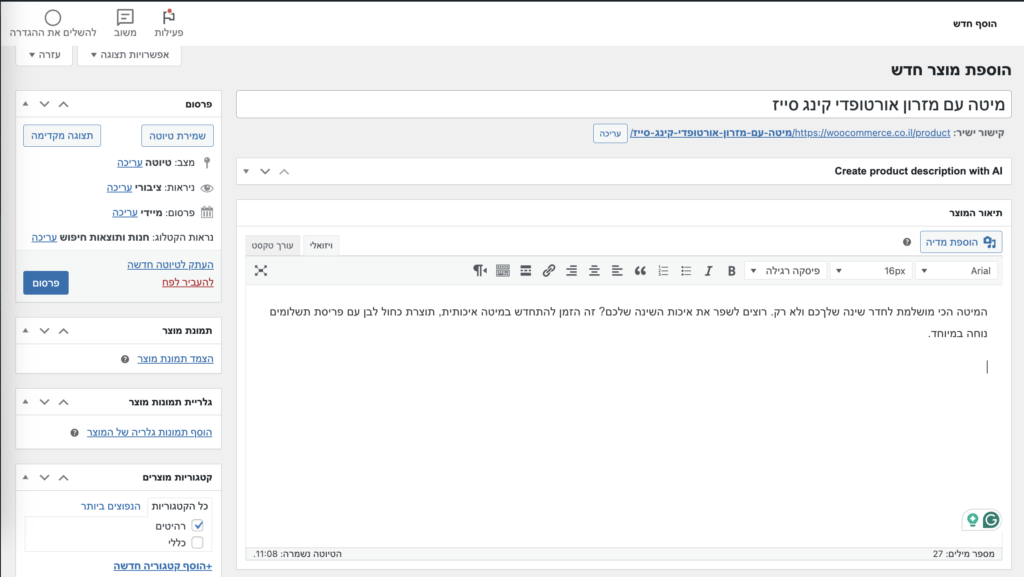Open finish setup circle icon
This screenshot has width=1024, height=577.
point(53,23)
